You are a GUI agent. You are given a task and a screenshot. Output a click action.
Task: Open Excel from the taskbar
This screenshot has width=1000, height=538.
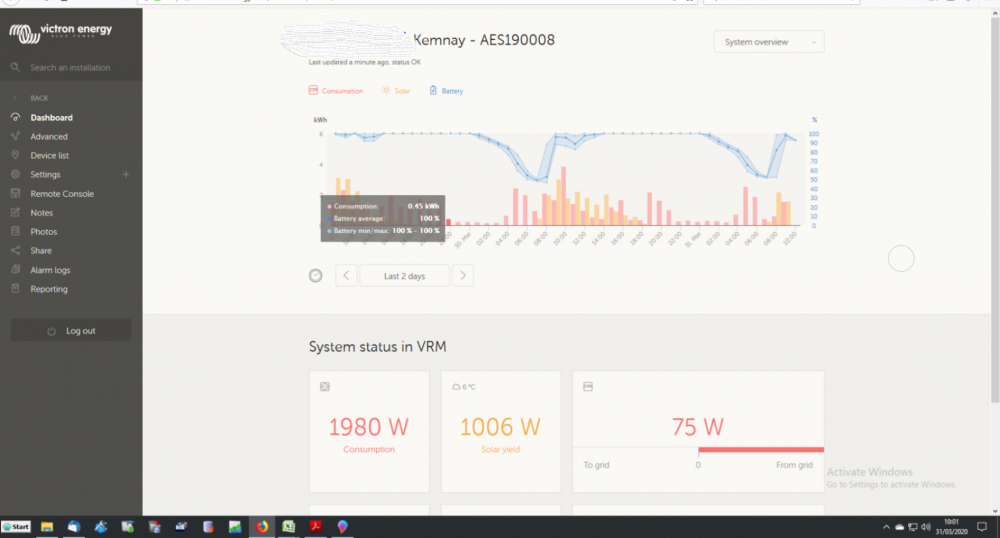point(289,527)
